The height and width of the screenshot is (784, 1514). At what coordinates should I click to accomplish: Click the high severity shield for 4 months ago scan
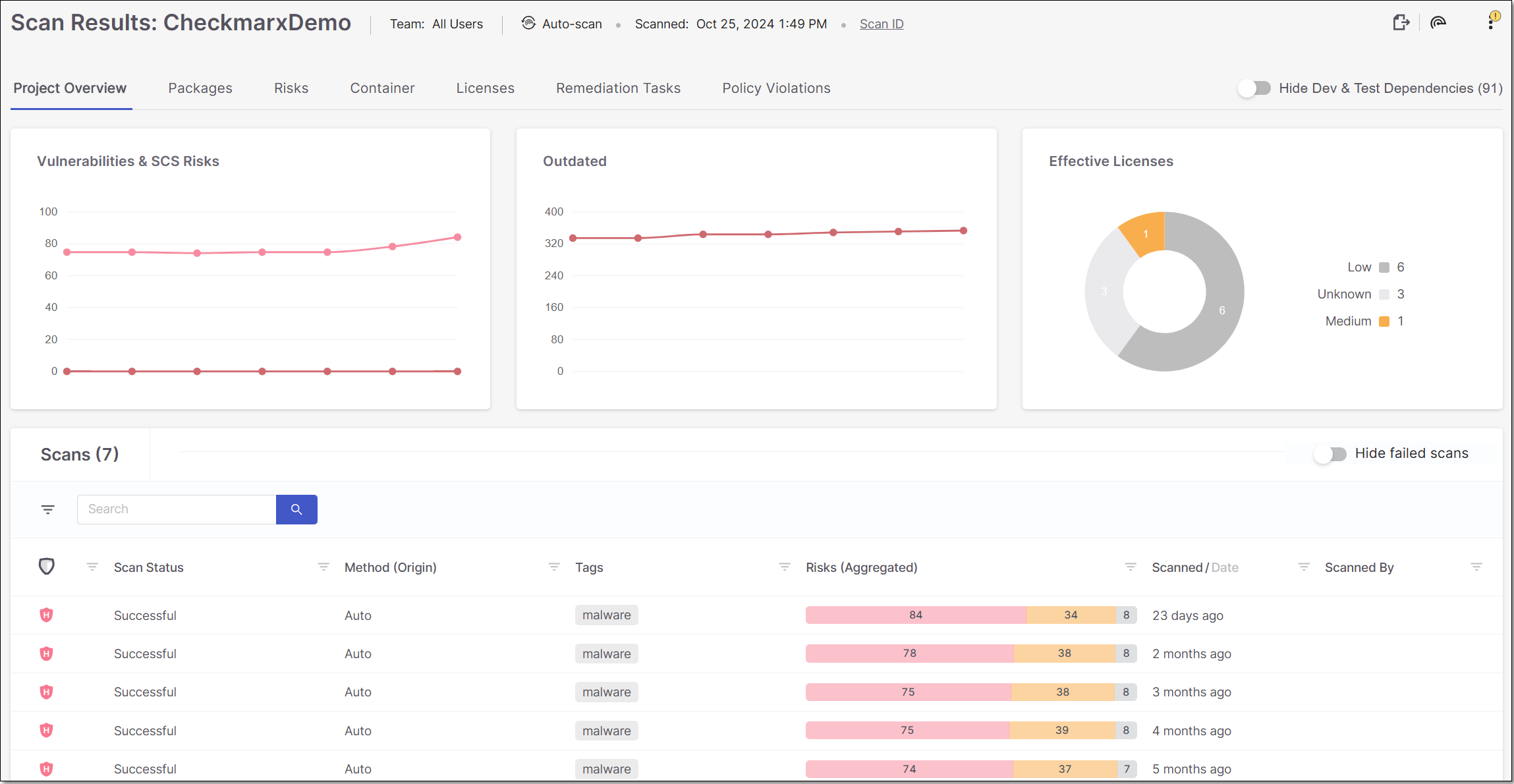click(46, 730)
